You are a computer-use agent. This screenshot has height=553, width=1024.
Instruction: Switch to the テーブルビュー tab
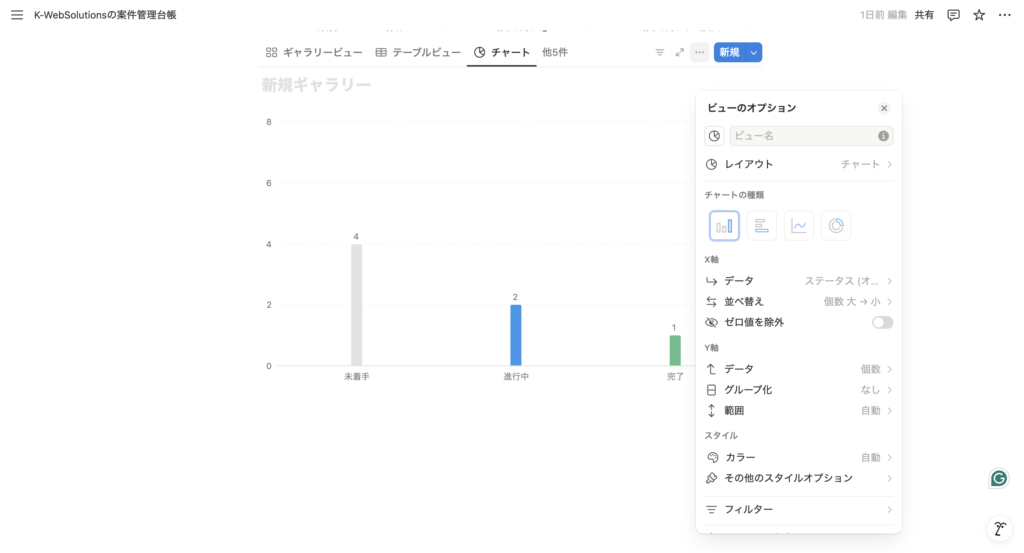point(418,52)
